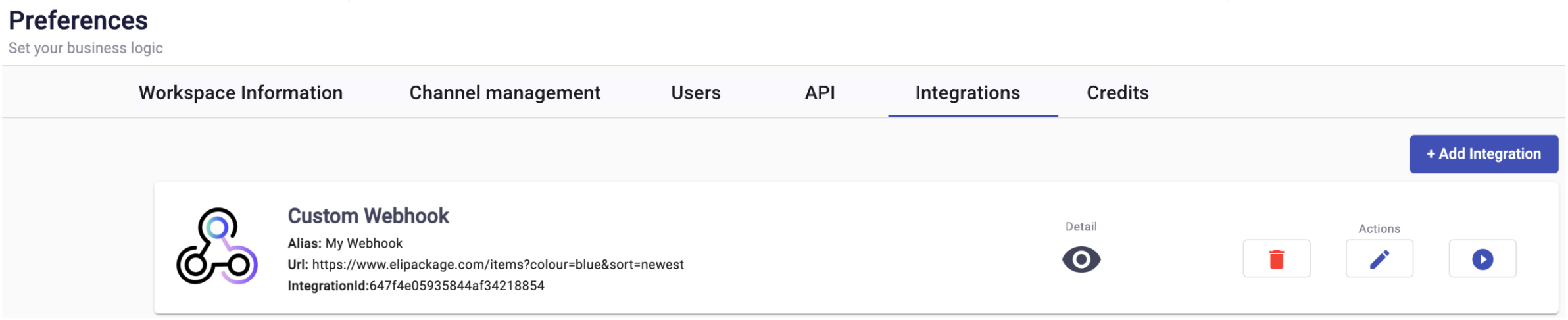This screenshot has height=320, width=1568.
Task: Click the Custom Webhook logo
Action: click(x=217, y=246)
